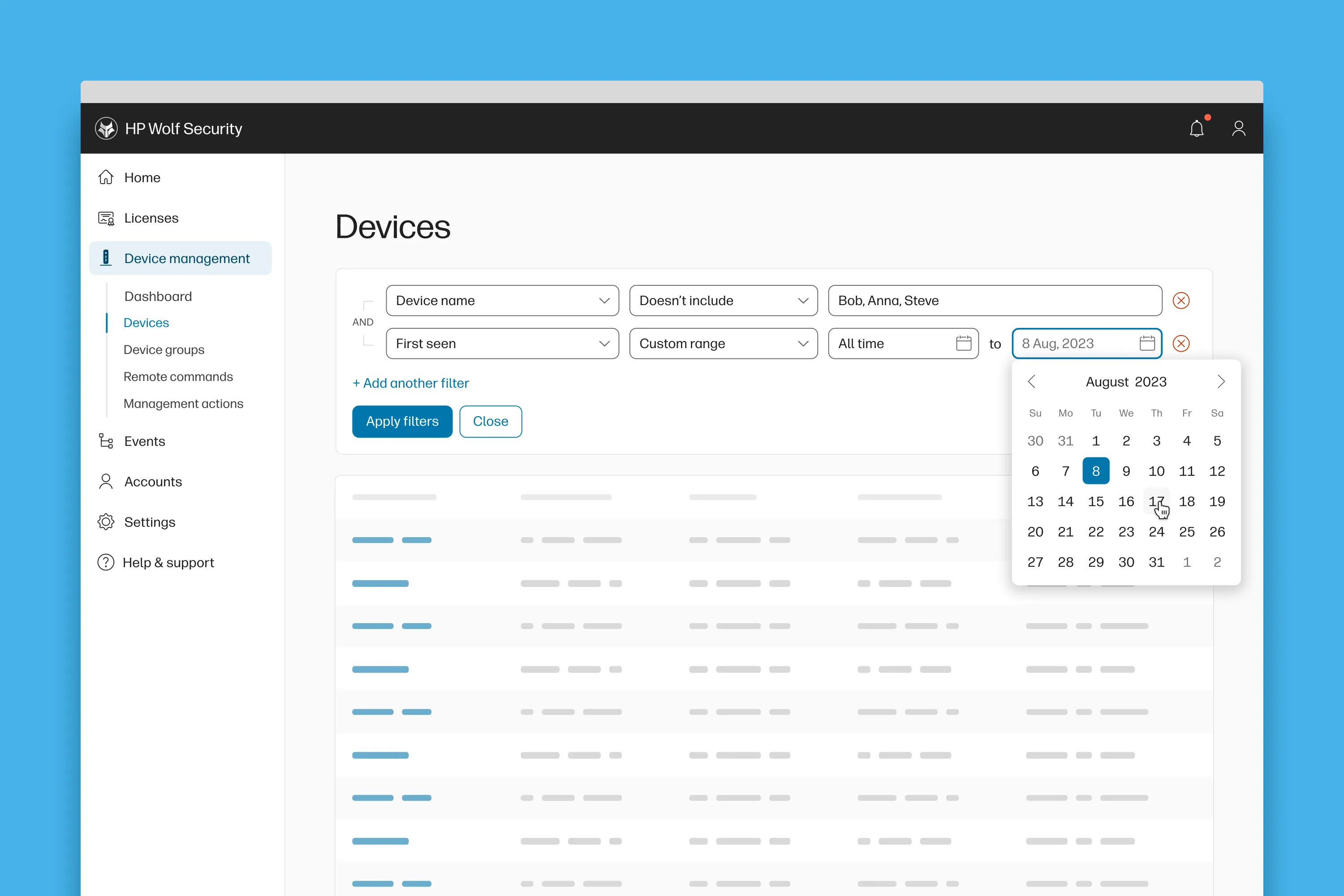Click the 8 Aug, 2023 end date field
This screenshot has height=896, width=1344.
pos(1087,344)
